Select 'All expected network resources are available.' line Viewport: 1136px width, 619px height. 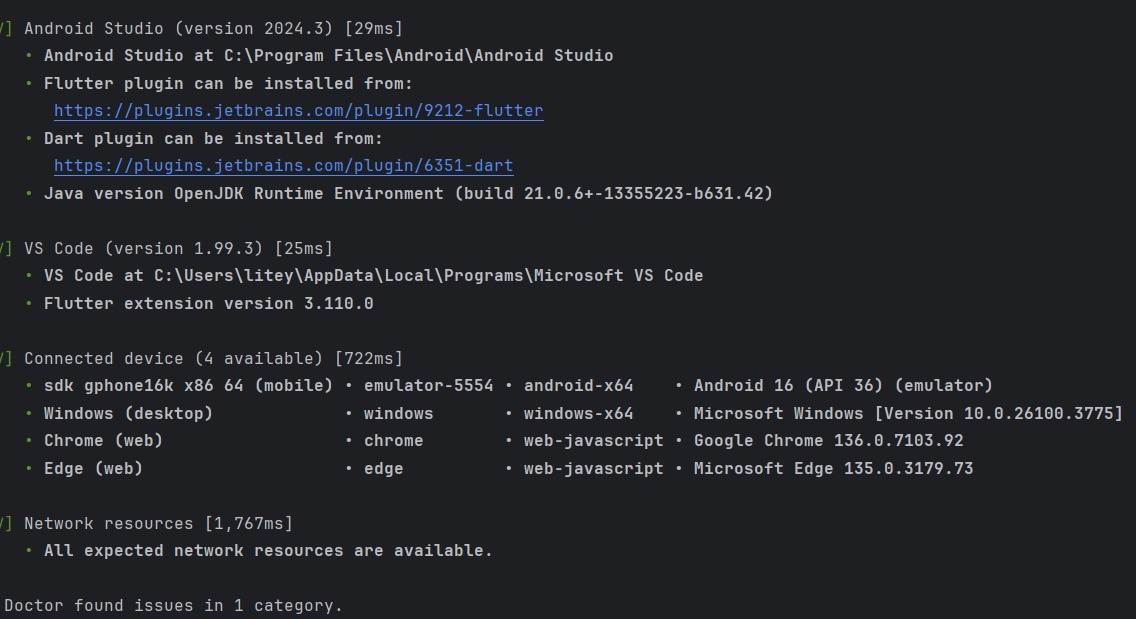(x=268, y=551)
